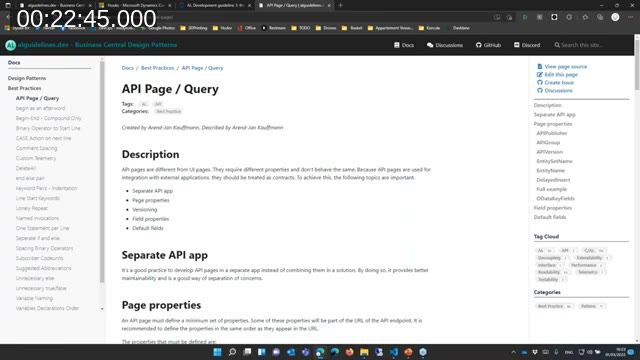The height and width of the screenshot is (360, 640).
Task: Switch to AL Development guideline browser tab
Action: pos(215,5)
